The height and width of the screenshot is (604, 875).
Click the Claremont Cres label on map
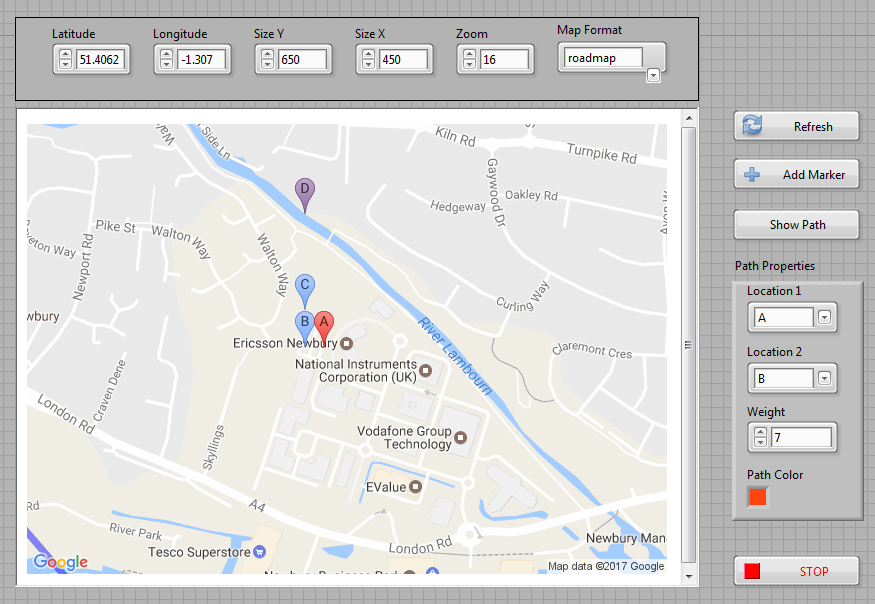(592, 350)
